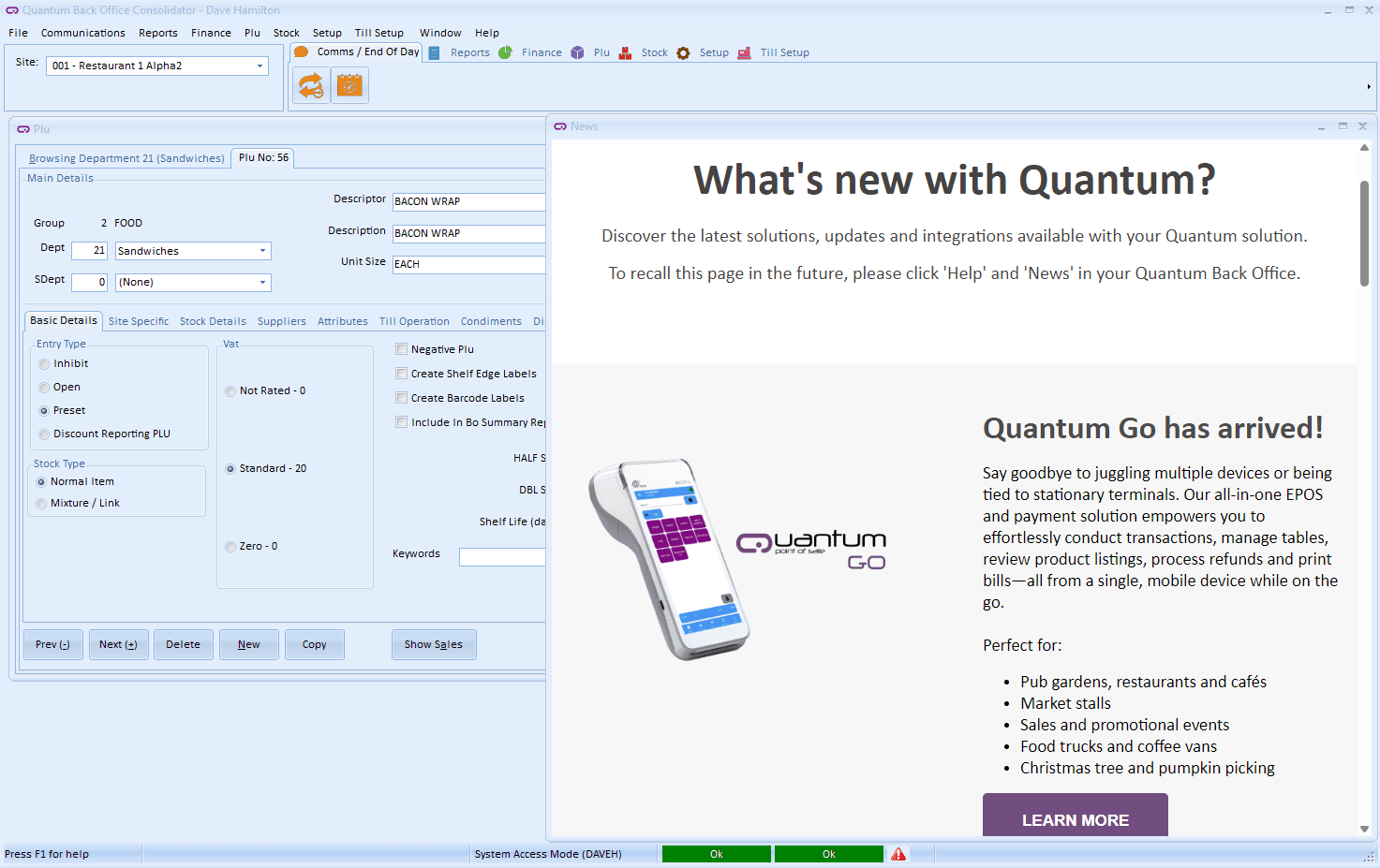Click the Plu window title icon
The image size is (1380, 868).
point(23,129)
